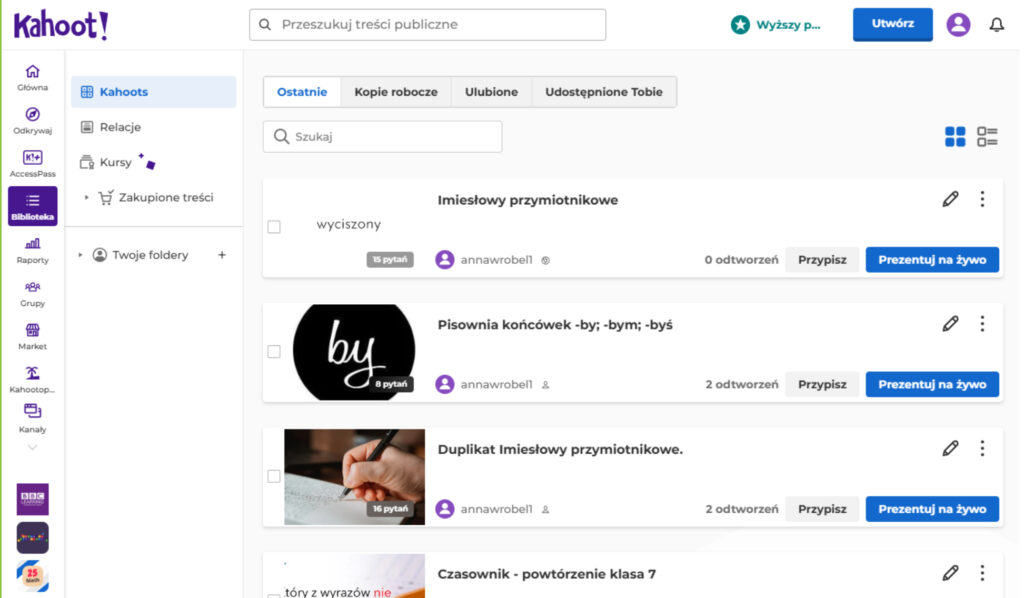
Task: Switch to grid view layout
Action: tap(955, 136)
